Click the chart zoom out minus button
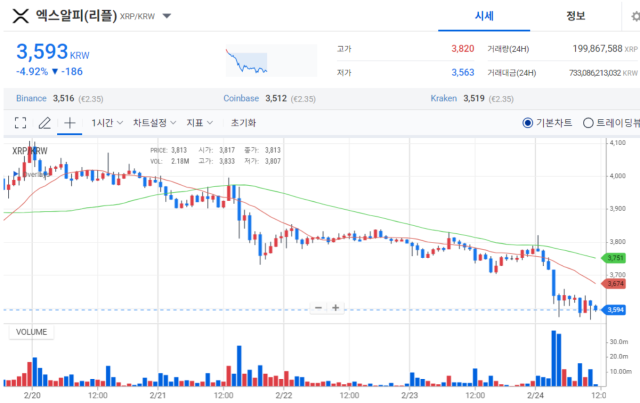 [319, 308]
